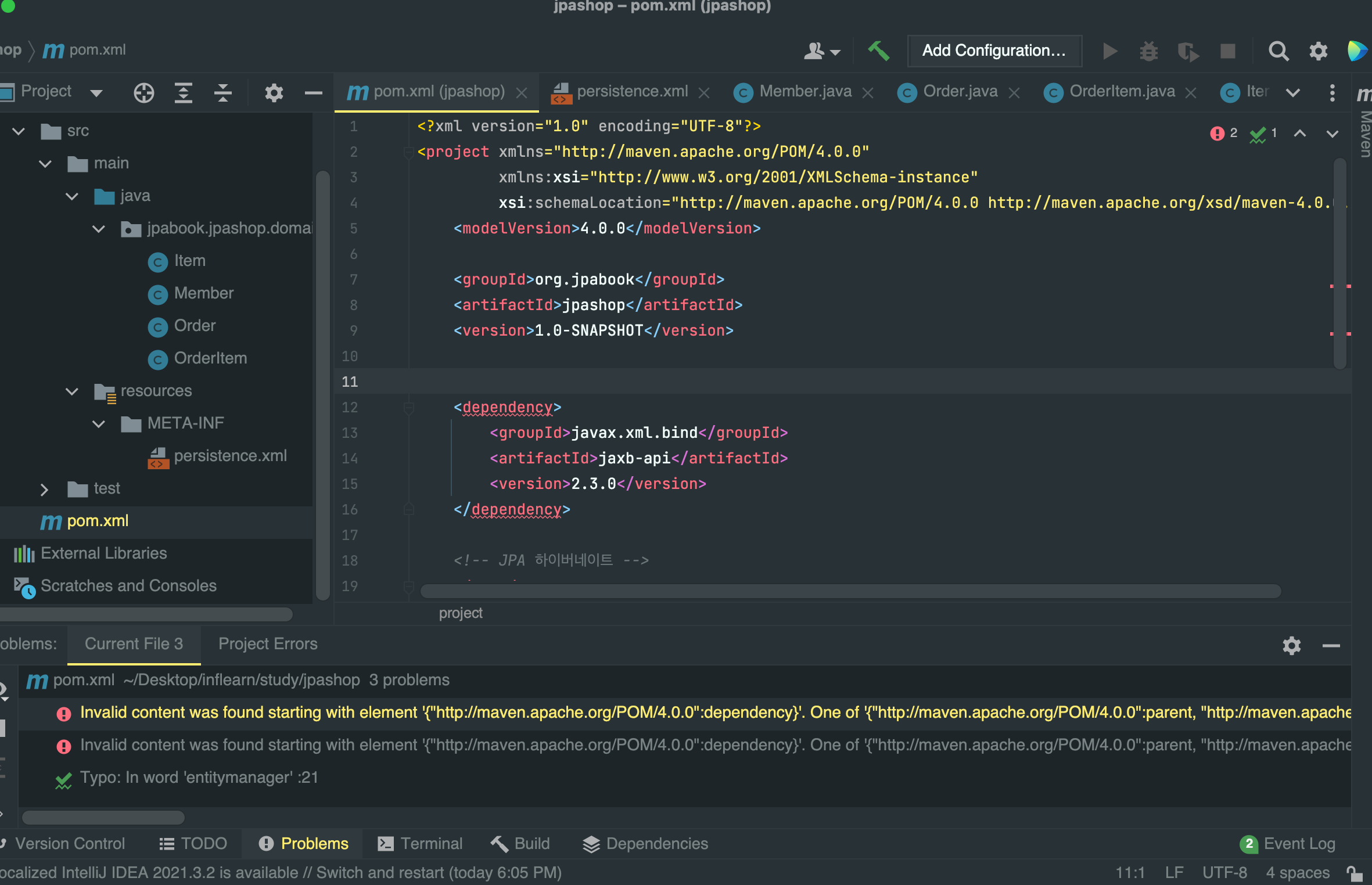Open the Project view dropdown
Screen dimensions: 1372x885
tap(96, 92)
